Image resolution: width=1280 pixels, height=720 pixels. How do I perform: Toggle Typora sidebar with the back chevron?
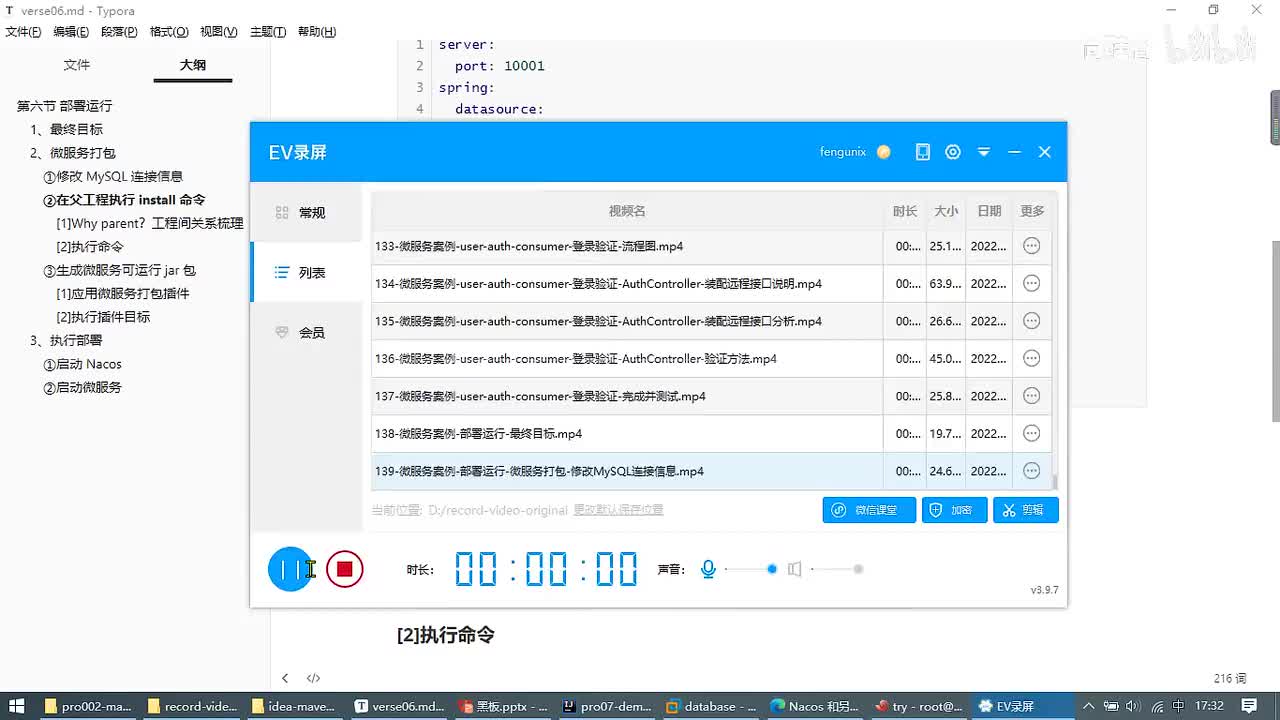coord(285,678)
